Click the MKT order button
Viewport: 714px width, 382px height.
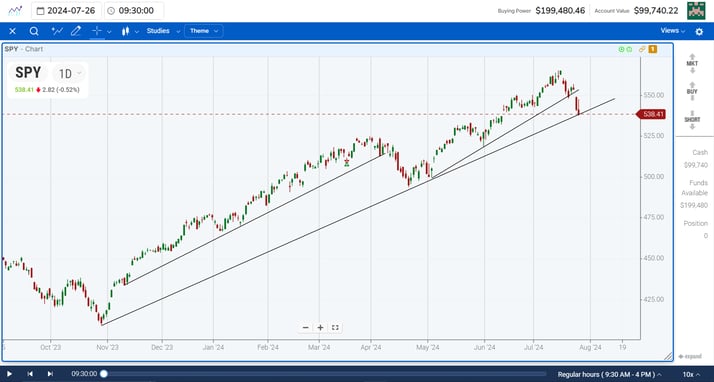click(x=692, y=64)
